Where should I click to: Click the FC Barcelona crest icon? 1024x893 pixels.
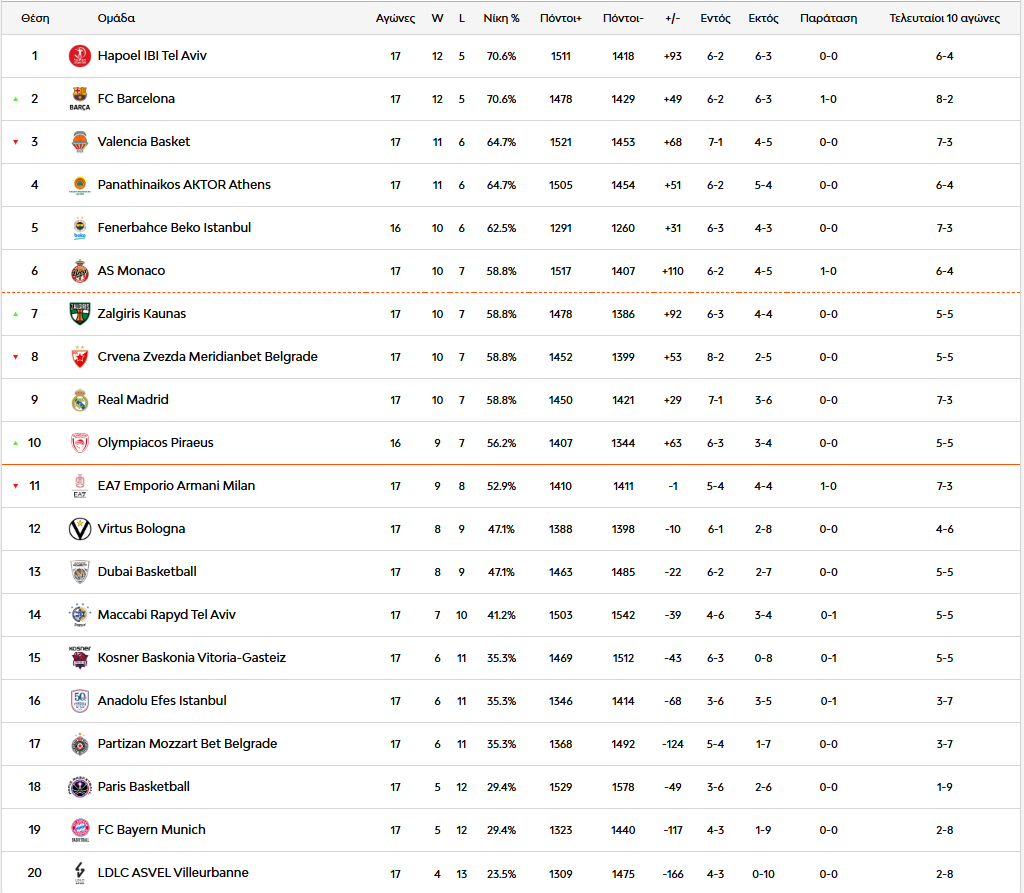80,99
